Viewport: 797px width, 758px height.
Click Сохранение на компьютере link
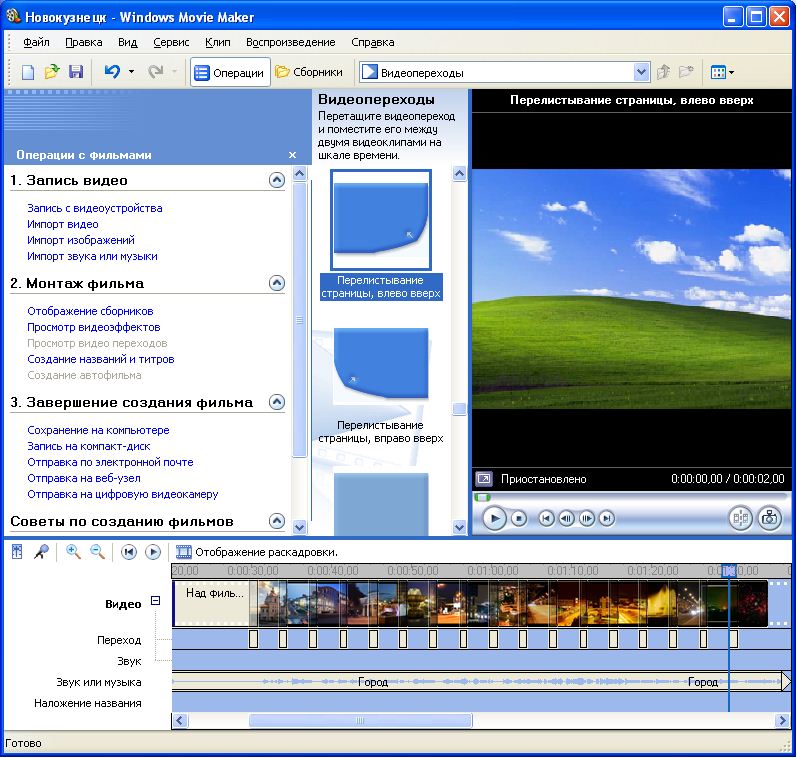tap(99, 430)
